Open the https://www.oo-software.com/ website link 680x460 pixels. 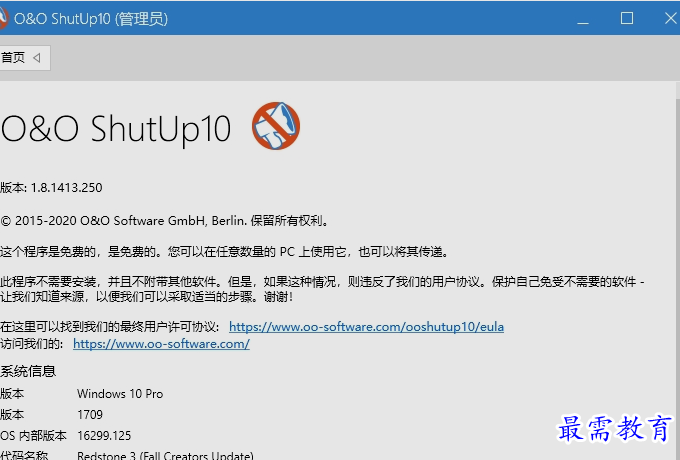(161, 344)
